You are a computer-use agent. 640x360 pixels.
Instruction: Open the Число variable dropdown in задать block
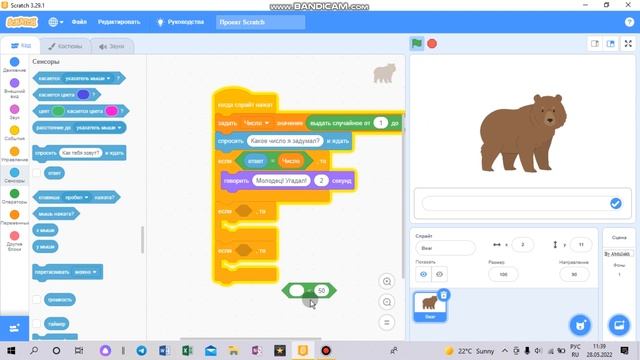point(257,123)
